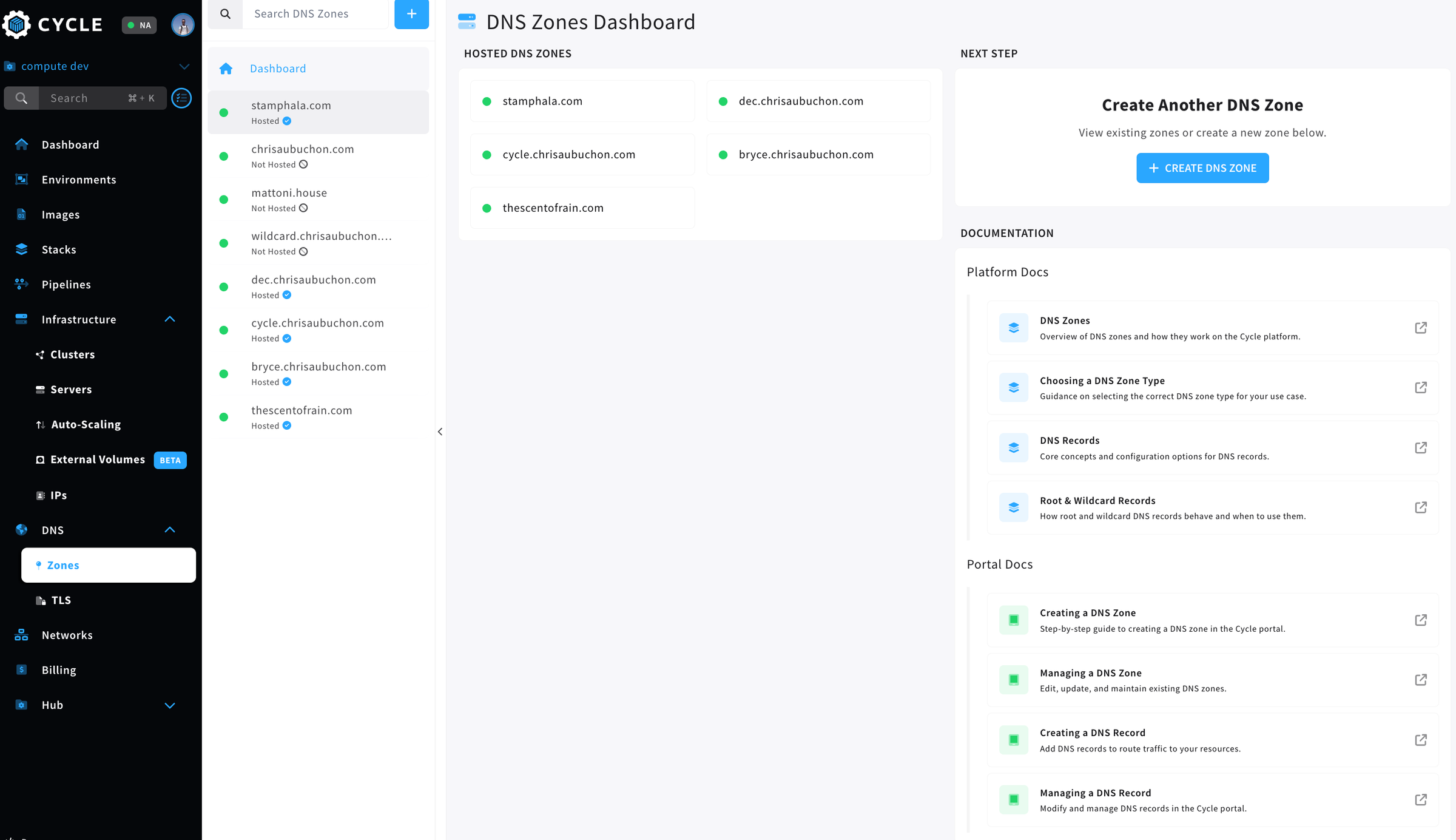The image size is (1456, 840).
Task: Click the DNS Zones Dashboard header icon
Action: (467, 22)
